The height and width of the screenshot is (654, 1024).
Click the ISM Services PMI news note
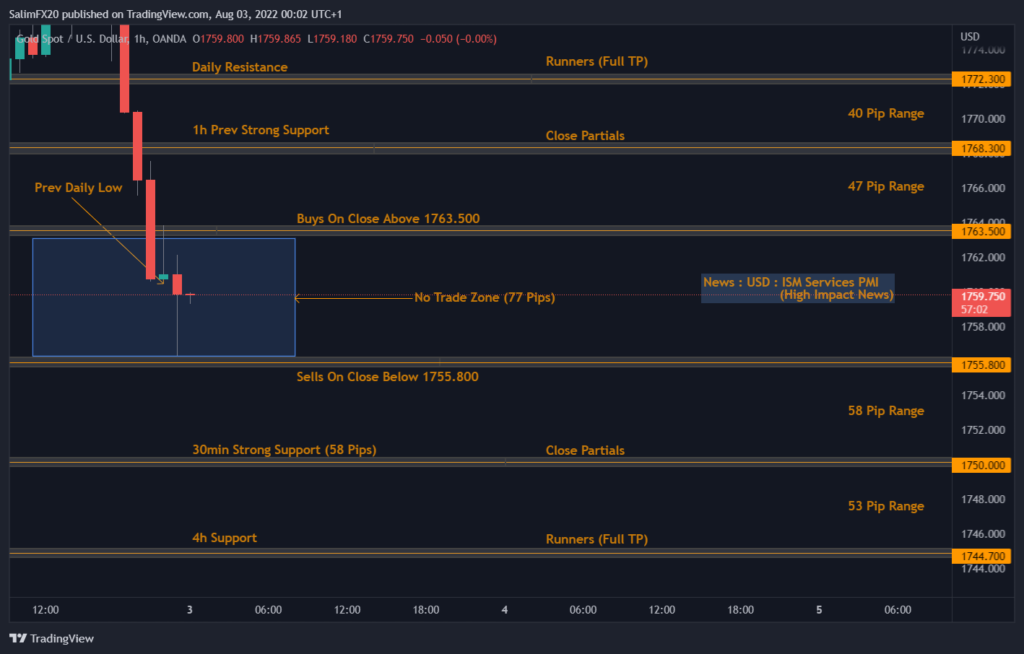797,288
